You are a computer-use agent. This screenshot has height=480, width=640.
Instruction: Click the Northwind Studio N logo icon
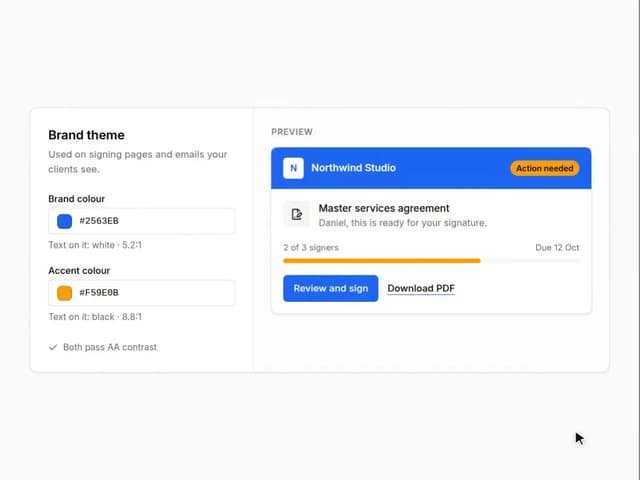pos(293,168)
